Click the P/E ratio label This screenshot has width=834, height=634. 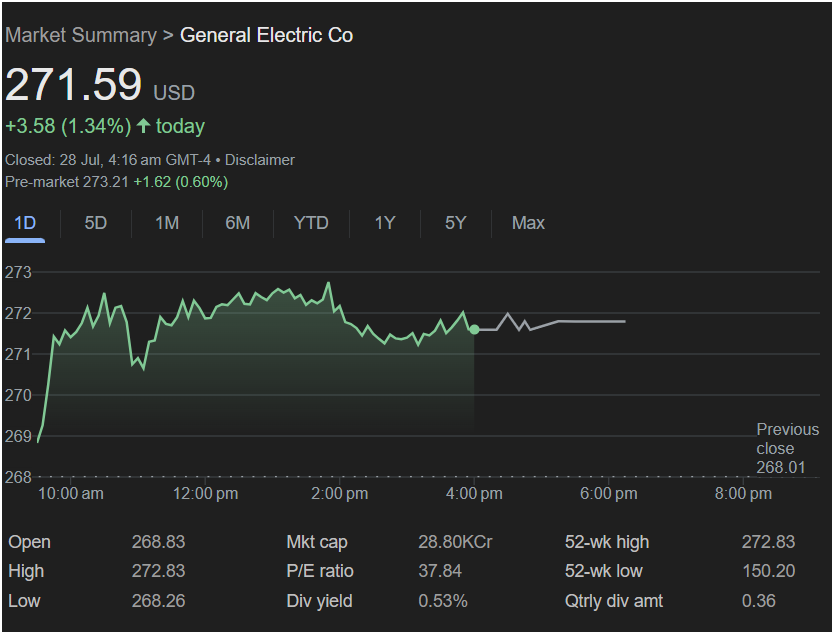pos(320,571)
